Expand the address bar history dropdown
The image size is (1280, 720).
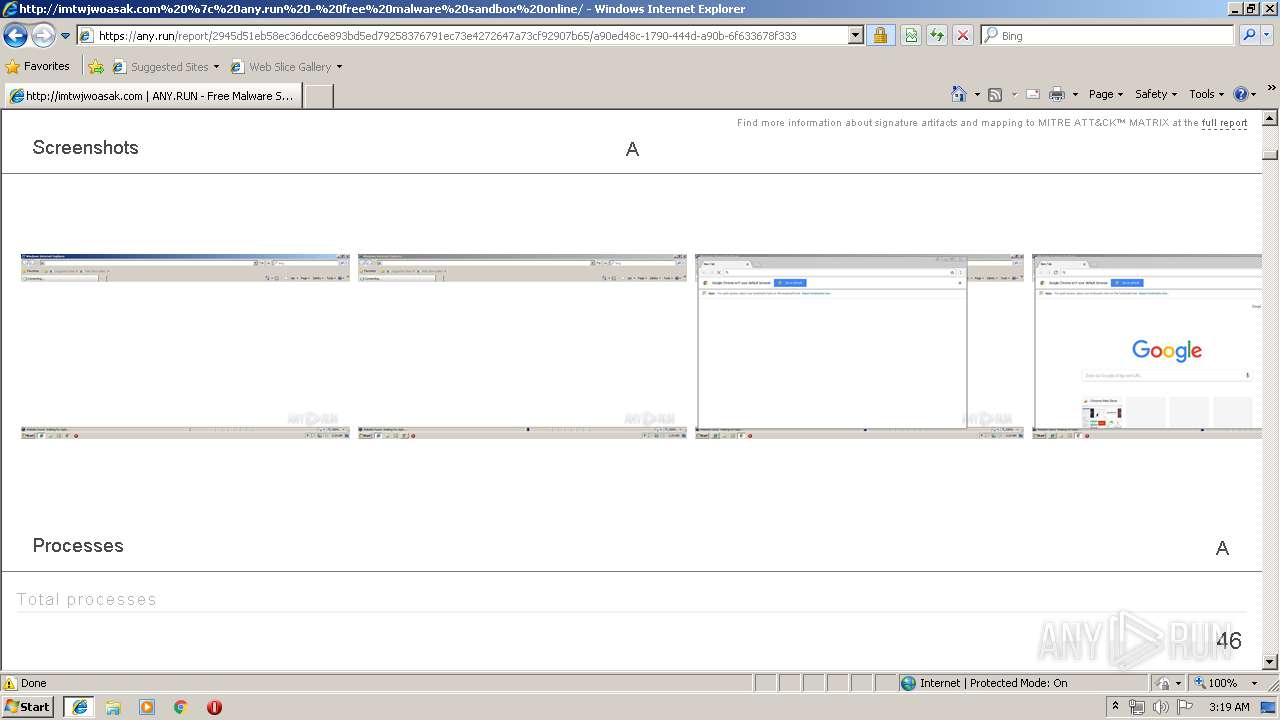coord(855,35)
